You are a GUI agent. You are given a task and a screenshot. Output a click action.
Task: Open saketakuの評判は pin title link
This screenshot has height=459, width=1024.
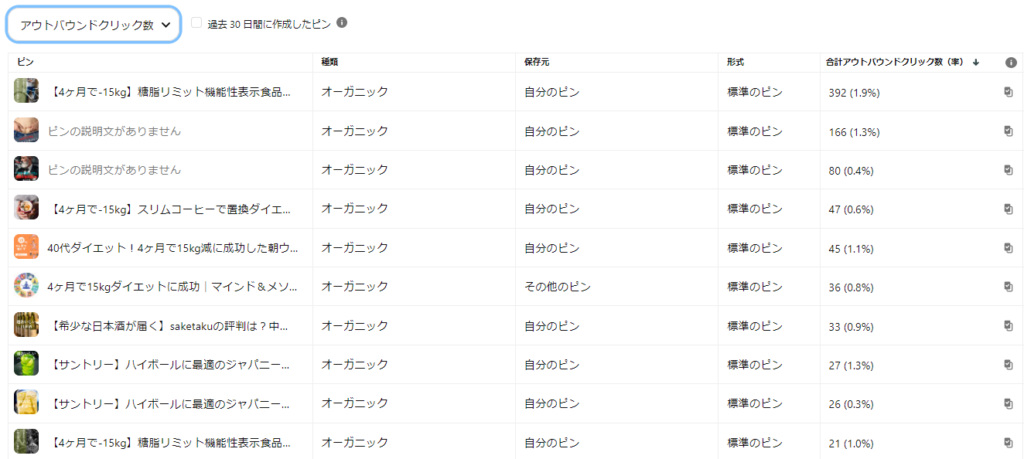click(x=167, y=326)
